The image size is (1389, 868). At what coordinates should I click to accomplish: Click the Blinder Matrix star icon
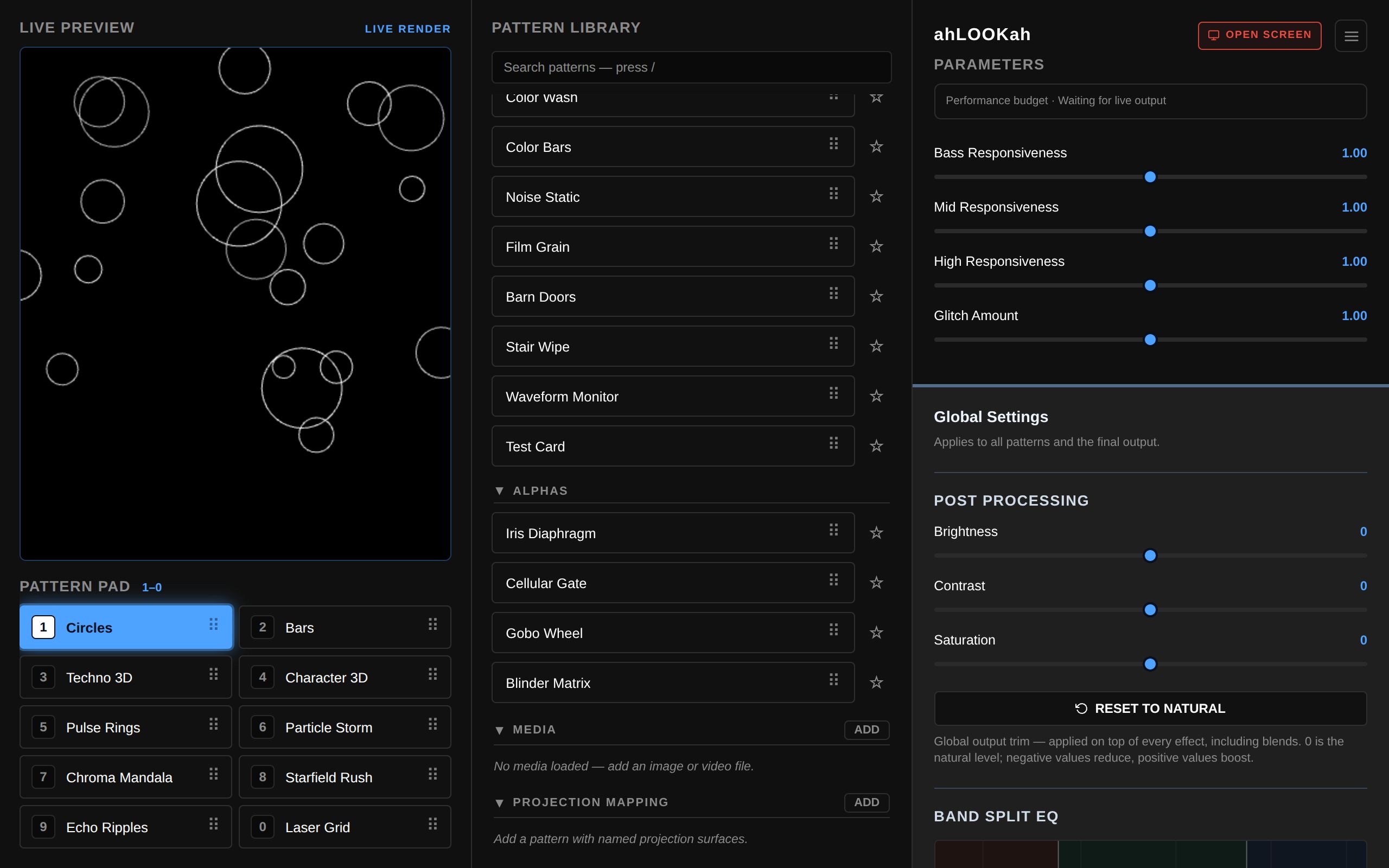coord(876,682)
